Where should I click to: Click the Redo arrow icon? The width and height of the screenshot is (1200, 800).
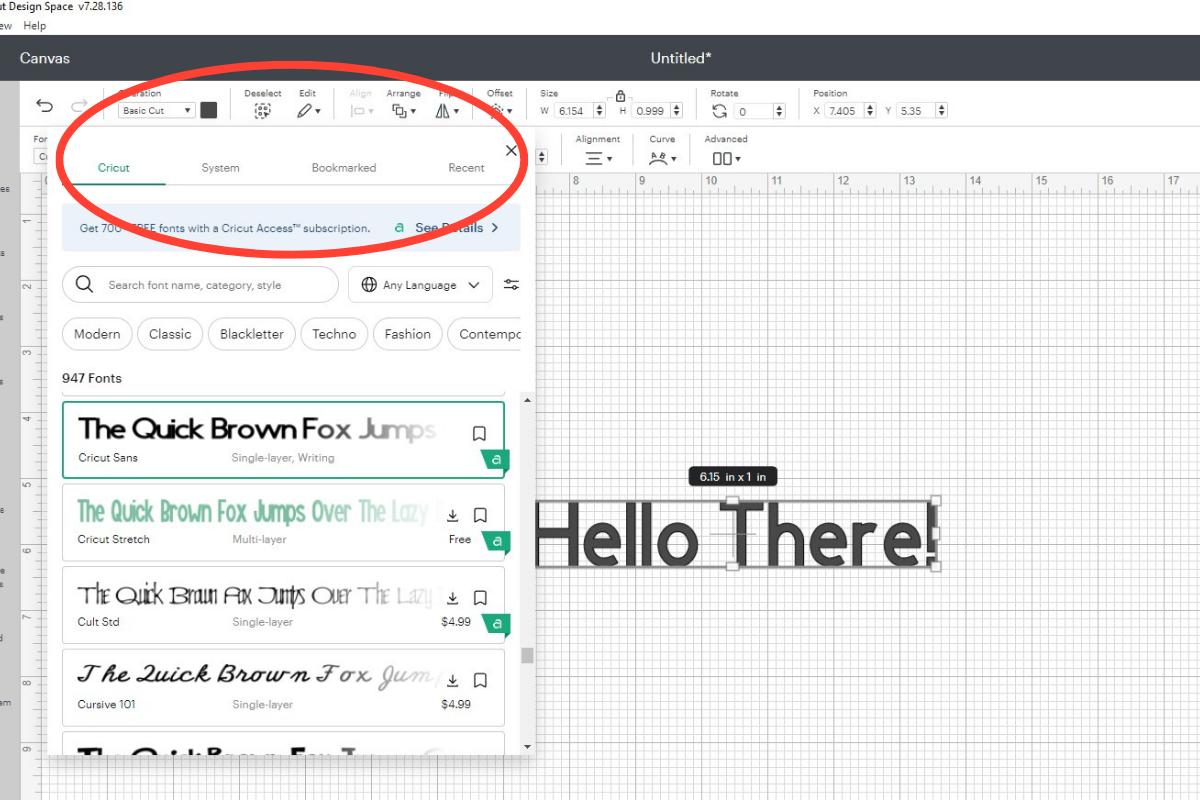(79, 106)
